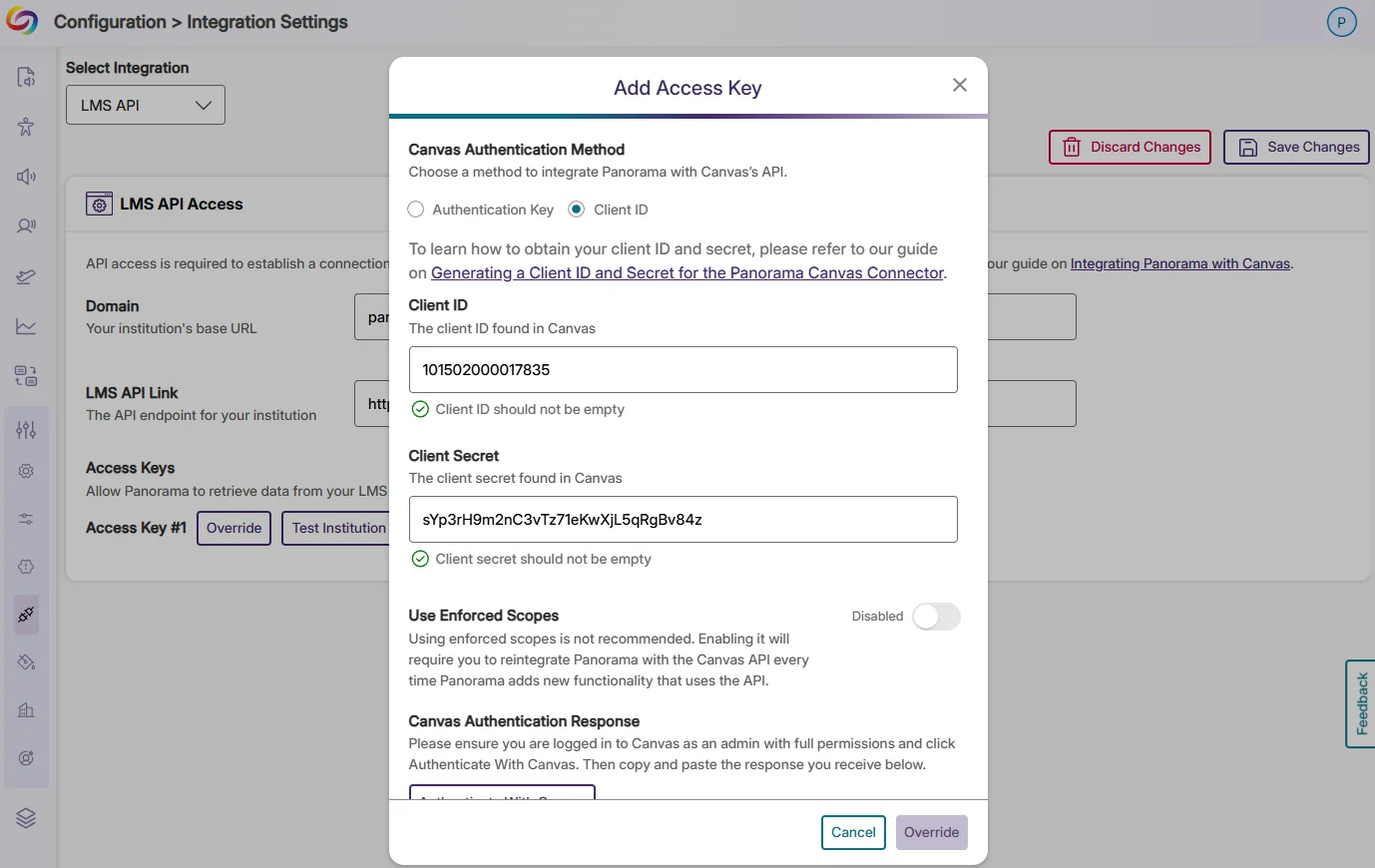Open the stacked layers icon in sidebar

coord(26,818)
